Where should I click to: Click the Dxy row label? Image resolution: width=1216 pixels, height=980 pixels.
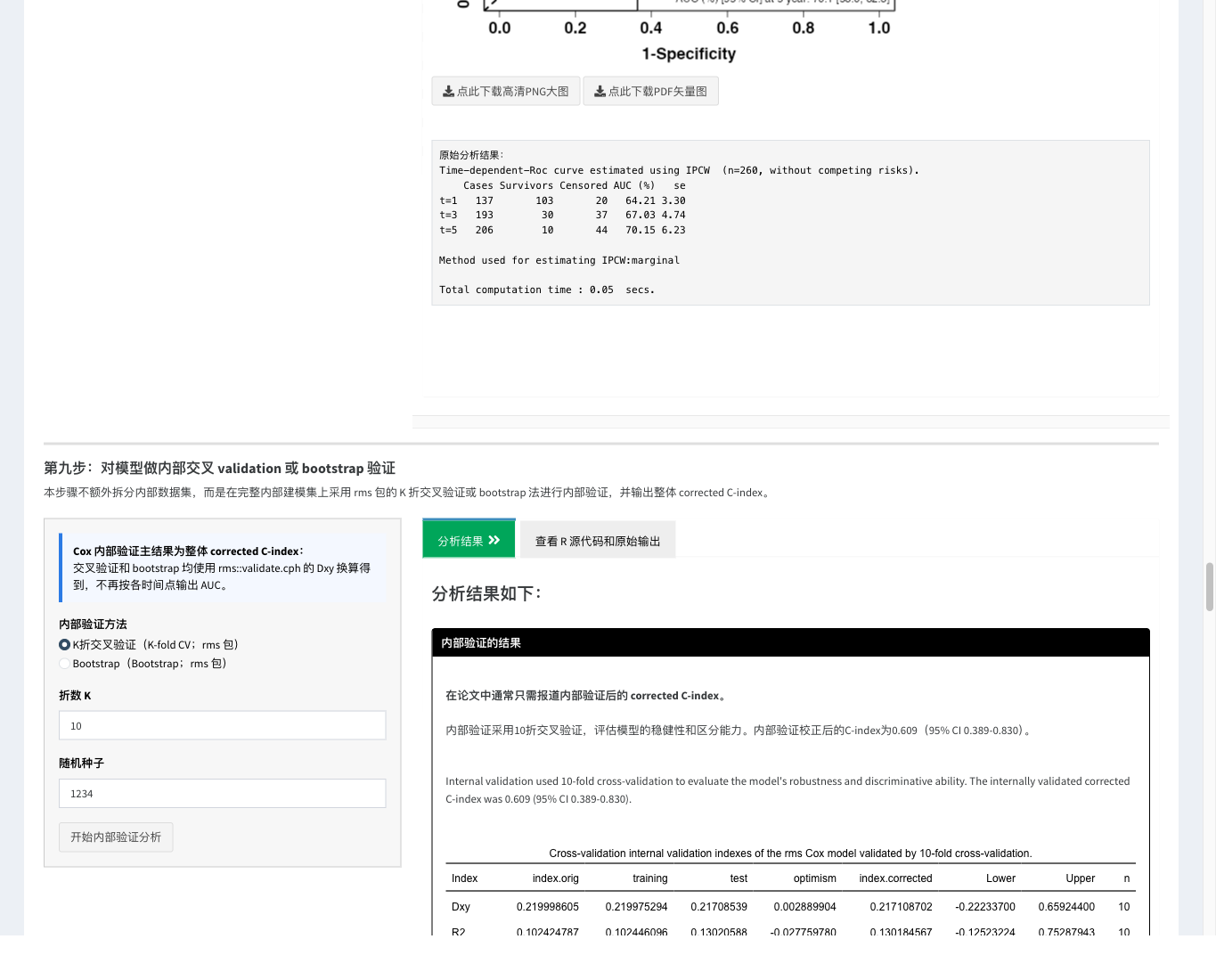click(461, 906)
